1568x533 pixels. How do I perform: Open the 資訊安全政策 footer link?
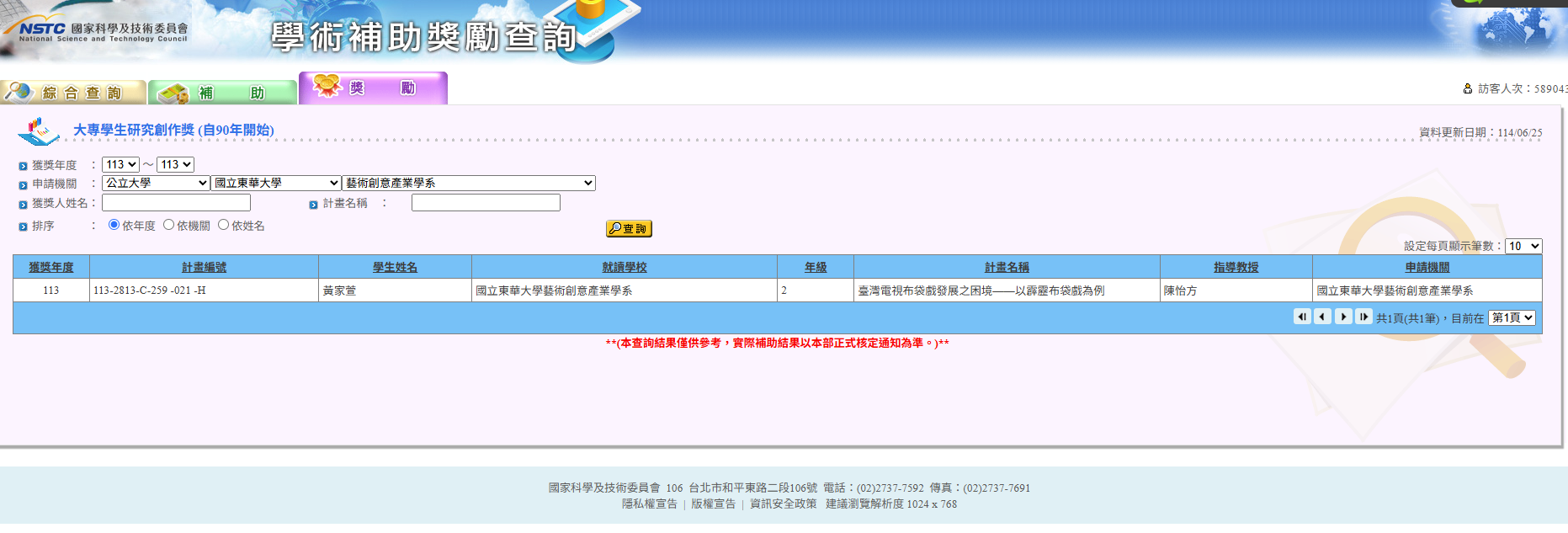coord(784,504)
